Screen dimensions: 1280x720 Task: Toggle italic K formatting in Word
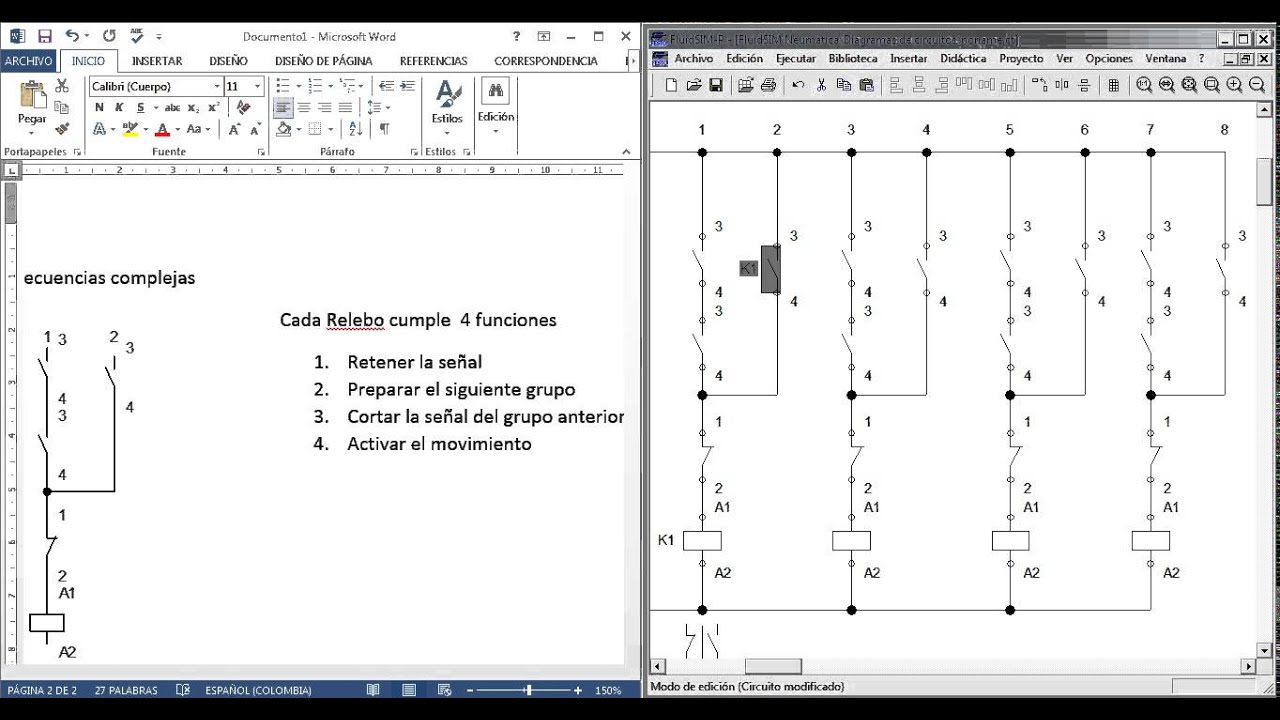120,107
